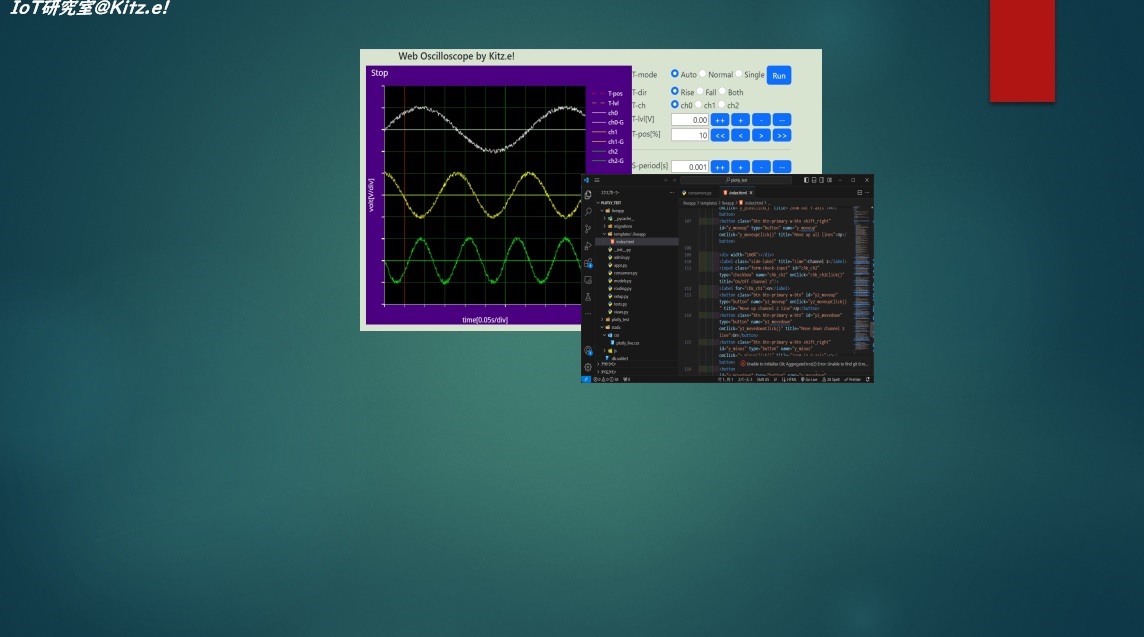Click the >> button next to T-pos
The height and width of the screenshot is (637, 1144).
pyautogui.click(x=781, y=135)
